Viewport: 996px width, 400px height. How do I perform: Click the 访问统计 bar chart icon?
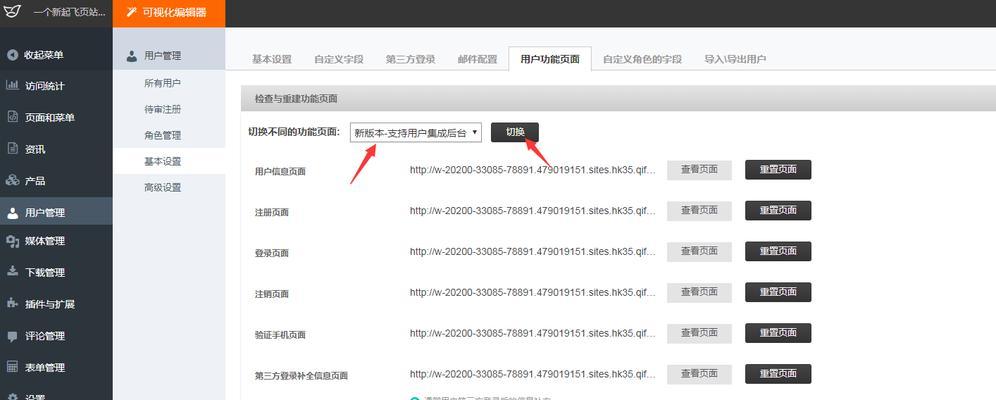tap(12, 86)
